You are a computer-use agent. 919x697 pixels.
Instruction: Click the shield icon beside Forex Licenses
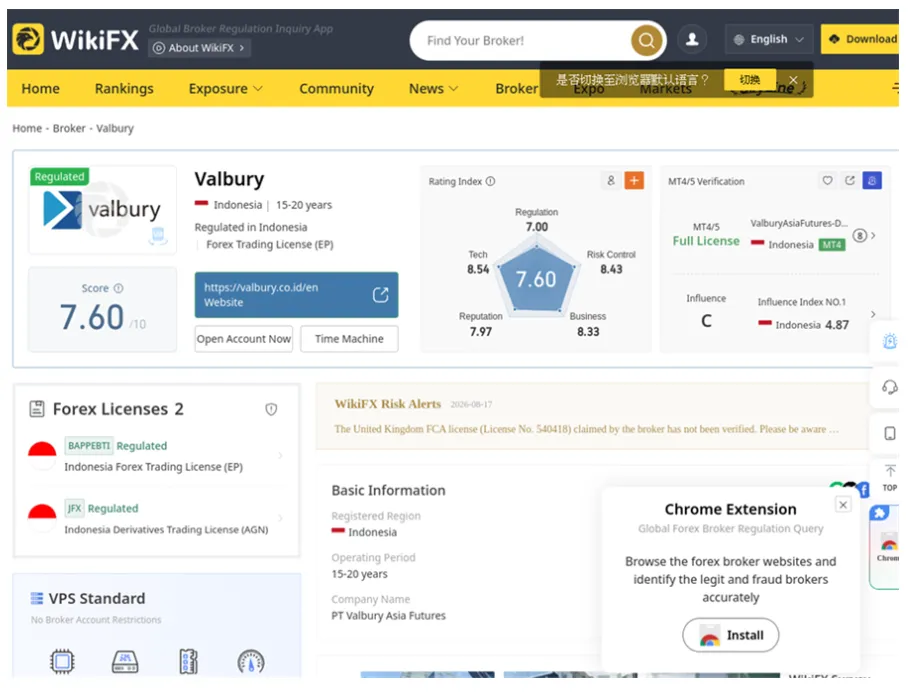coord(271,409)
